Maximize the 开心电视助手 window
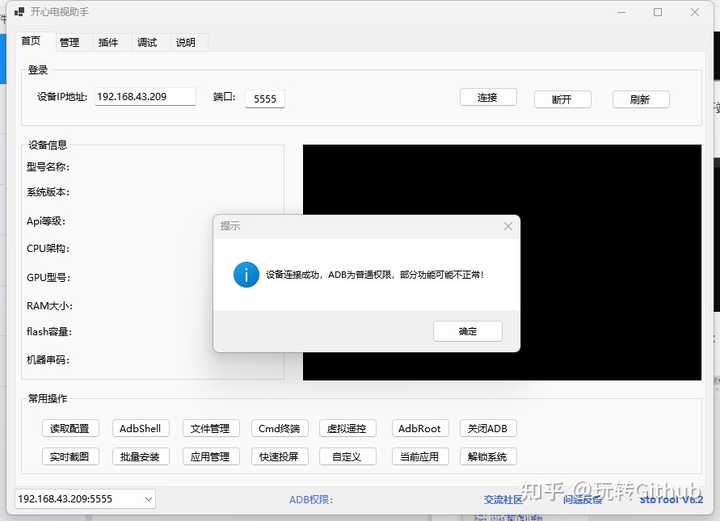 click(658, 12)
